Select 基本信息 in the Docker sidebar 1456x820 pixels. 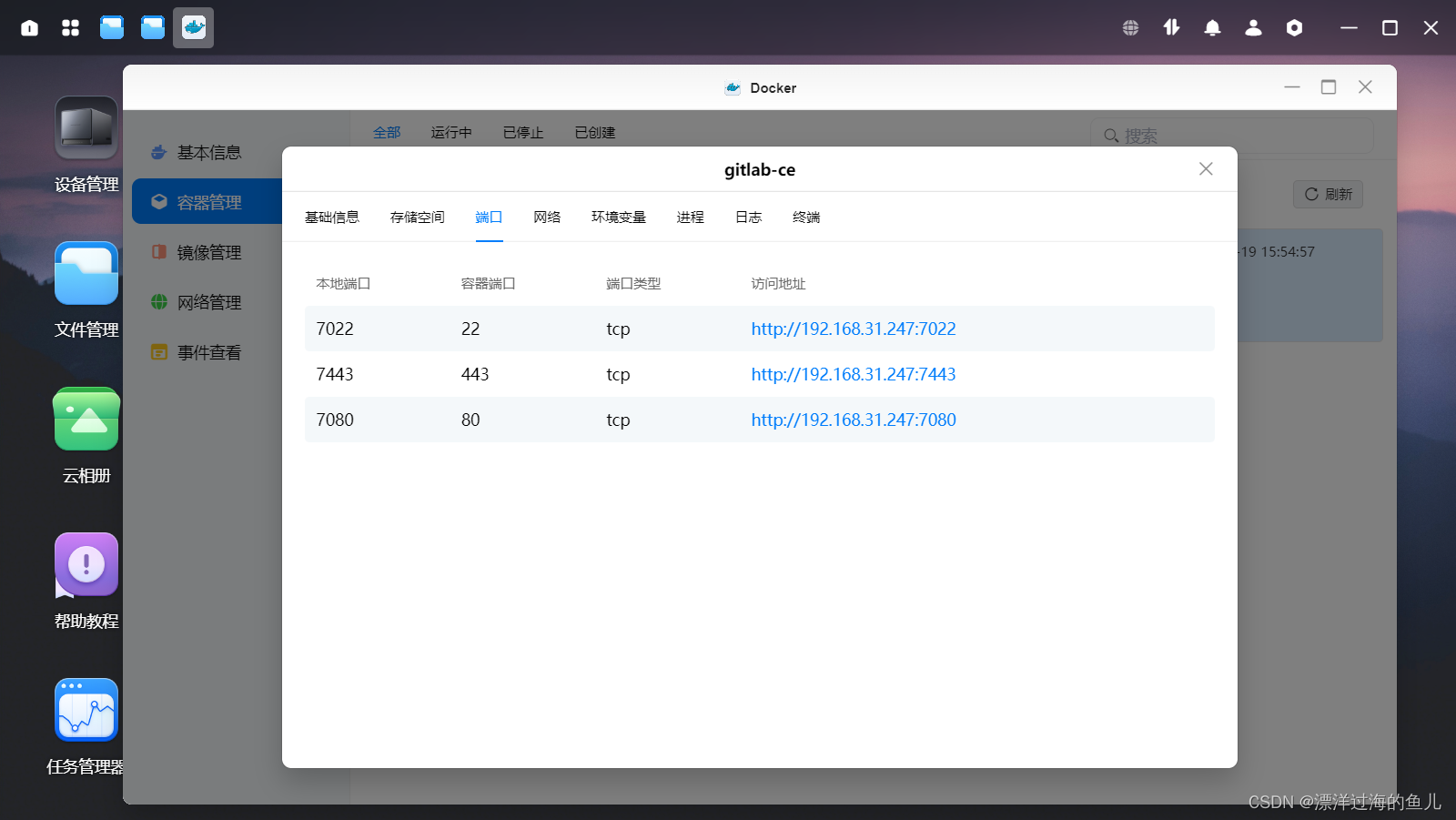click(x=209, y=152)
